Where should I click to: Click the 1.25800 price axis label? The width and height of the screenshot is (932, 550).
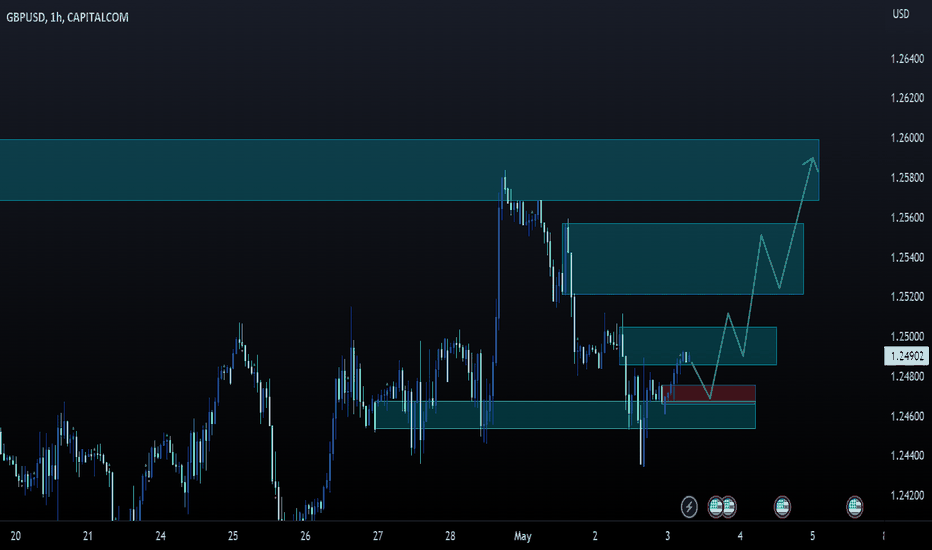coord(907,178)
